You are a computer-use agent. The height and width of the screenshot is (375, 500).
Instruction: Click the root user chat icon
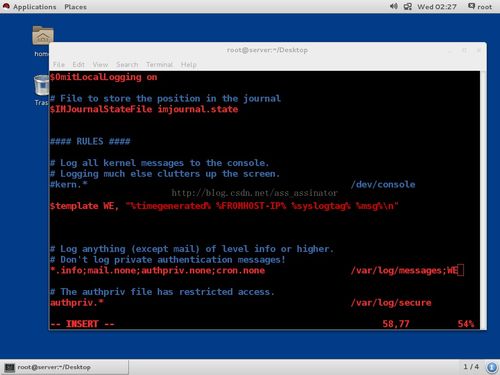click(x=471, y=6)
